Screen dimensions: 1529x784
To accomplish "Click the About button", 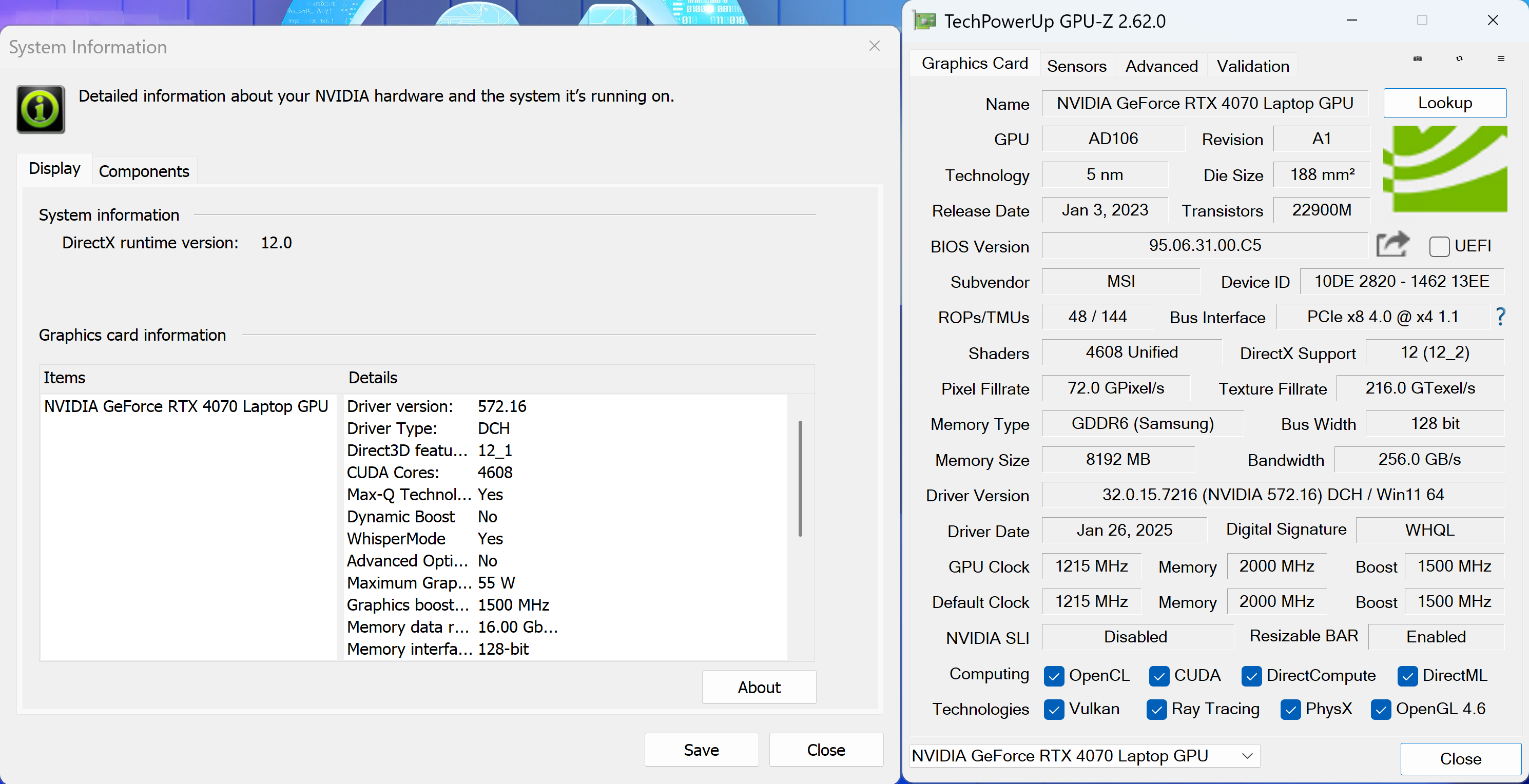I will [x=759, y=687].
